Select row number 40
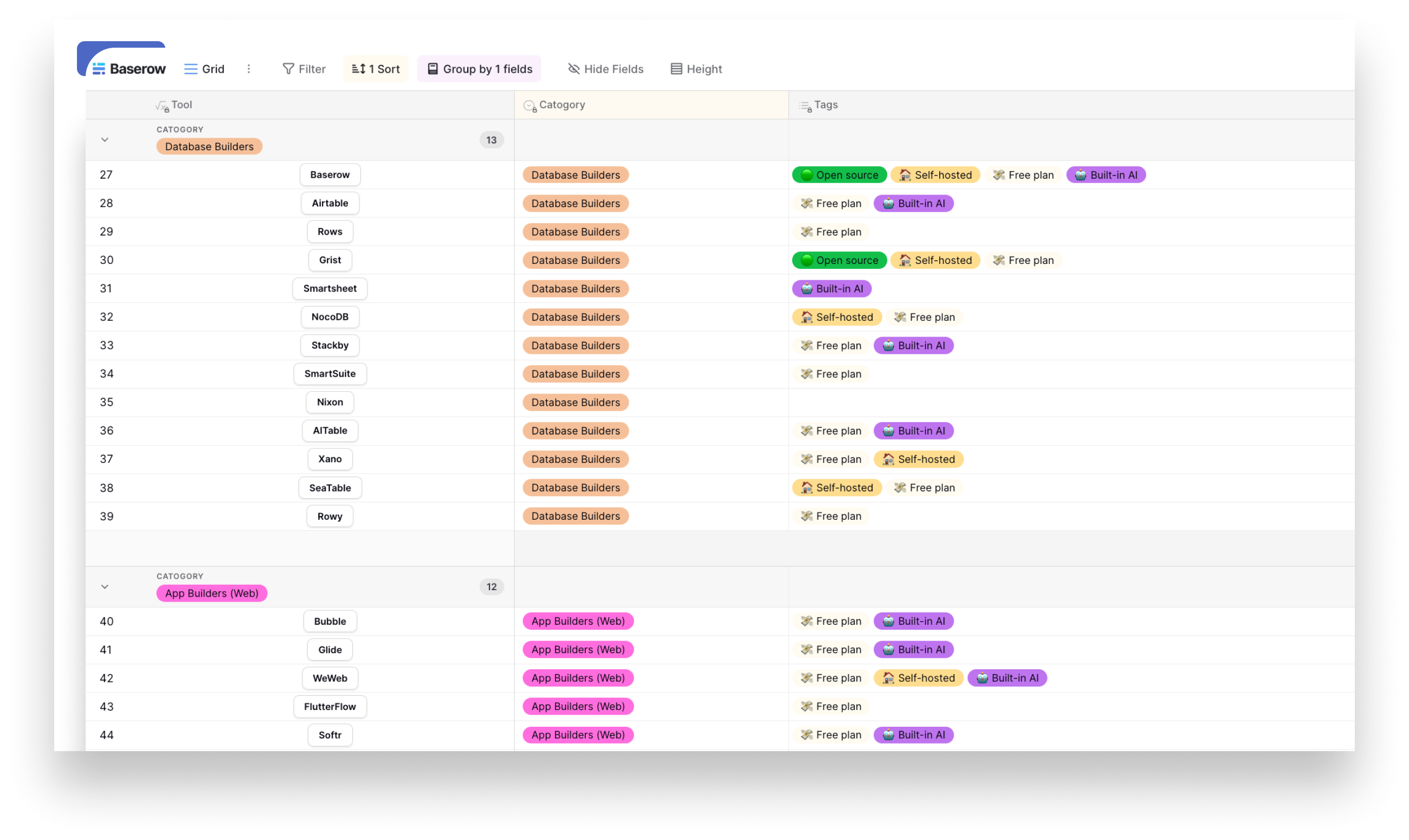Viewport: 1409px width, 840px height. tap(106, 622)
